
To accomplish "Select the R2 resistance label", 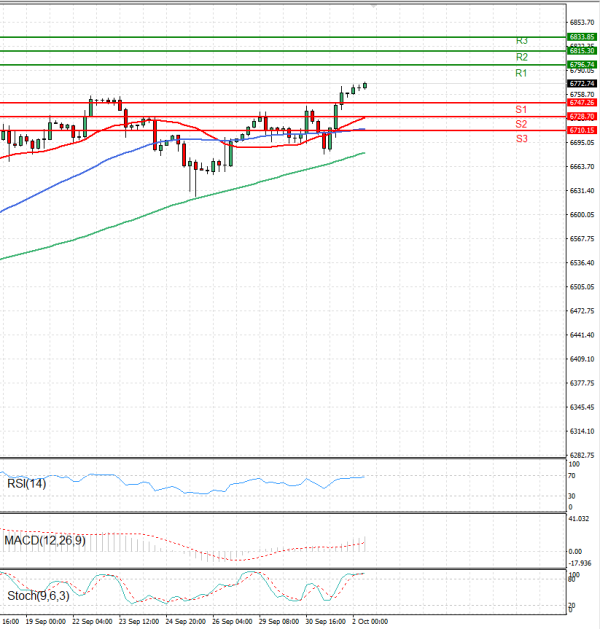I will click(521, 57).
